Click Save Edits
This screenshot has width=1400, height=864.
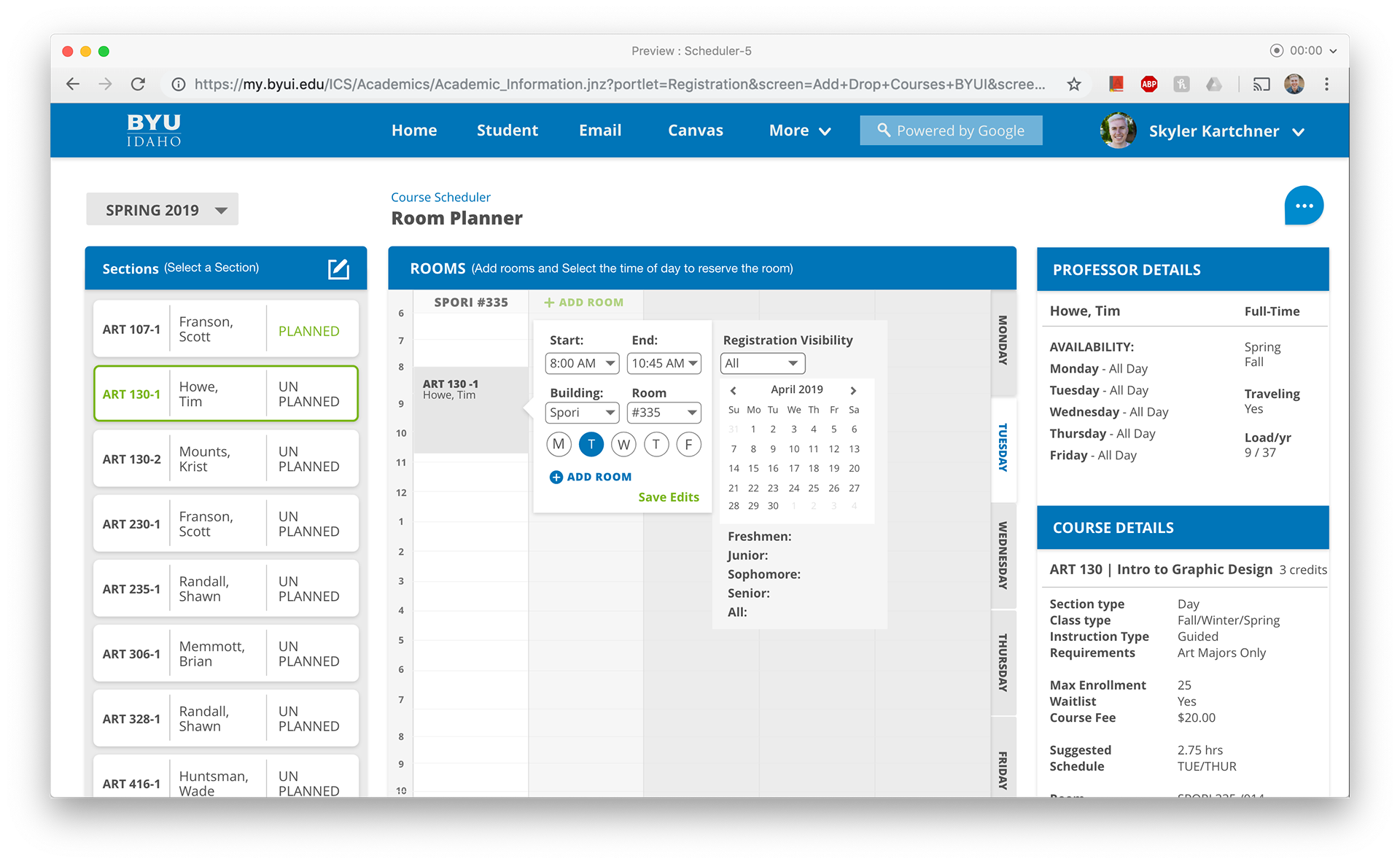[669, 497]
